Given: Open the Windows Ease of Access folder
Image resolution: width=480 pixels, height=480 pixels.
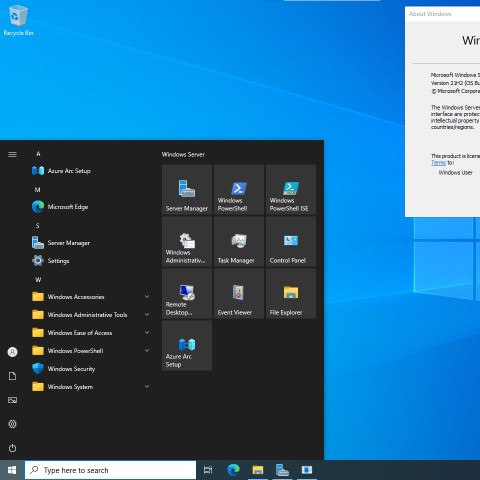Looking at the screenshot, I should [x=90, y=333].
